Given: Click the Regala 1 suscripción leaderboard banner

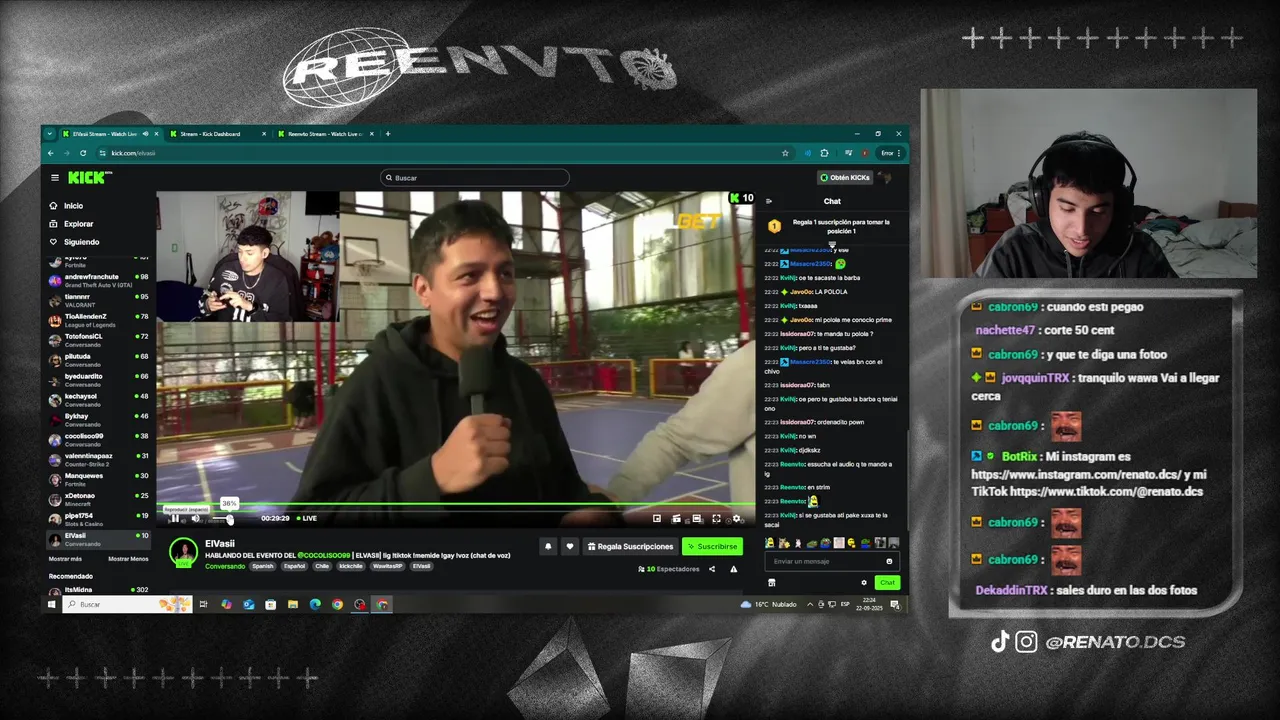Looking at the screenshot, I should pos(832,226).
